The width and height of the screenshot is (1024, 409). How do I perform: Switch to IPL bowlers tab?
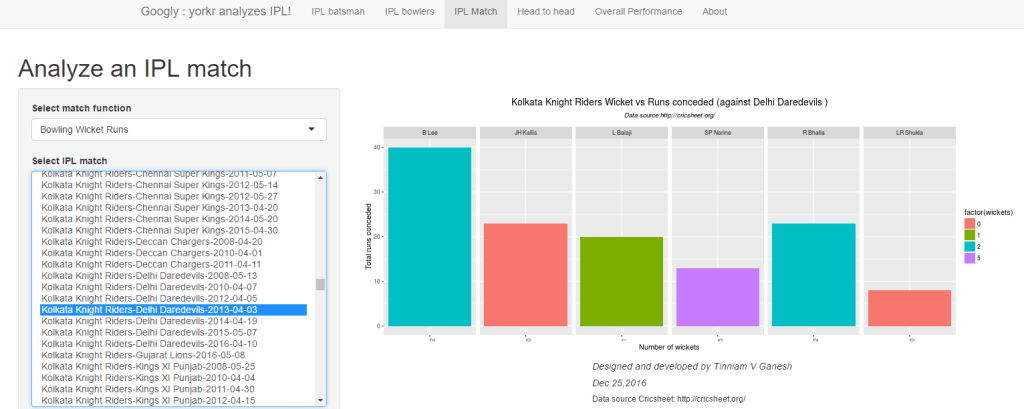coord(409,12)
